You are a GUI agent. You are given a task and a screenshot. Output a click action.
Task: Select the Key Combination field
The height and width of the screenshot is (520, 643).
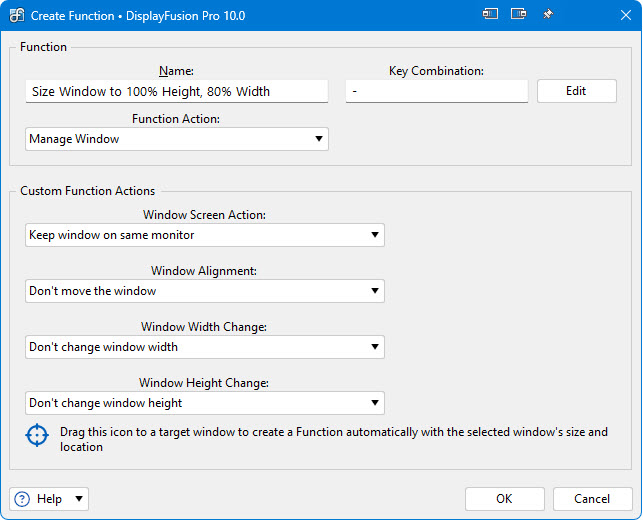pos(436,91)
